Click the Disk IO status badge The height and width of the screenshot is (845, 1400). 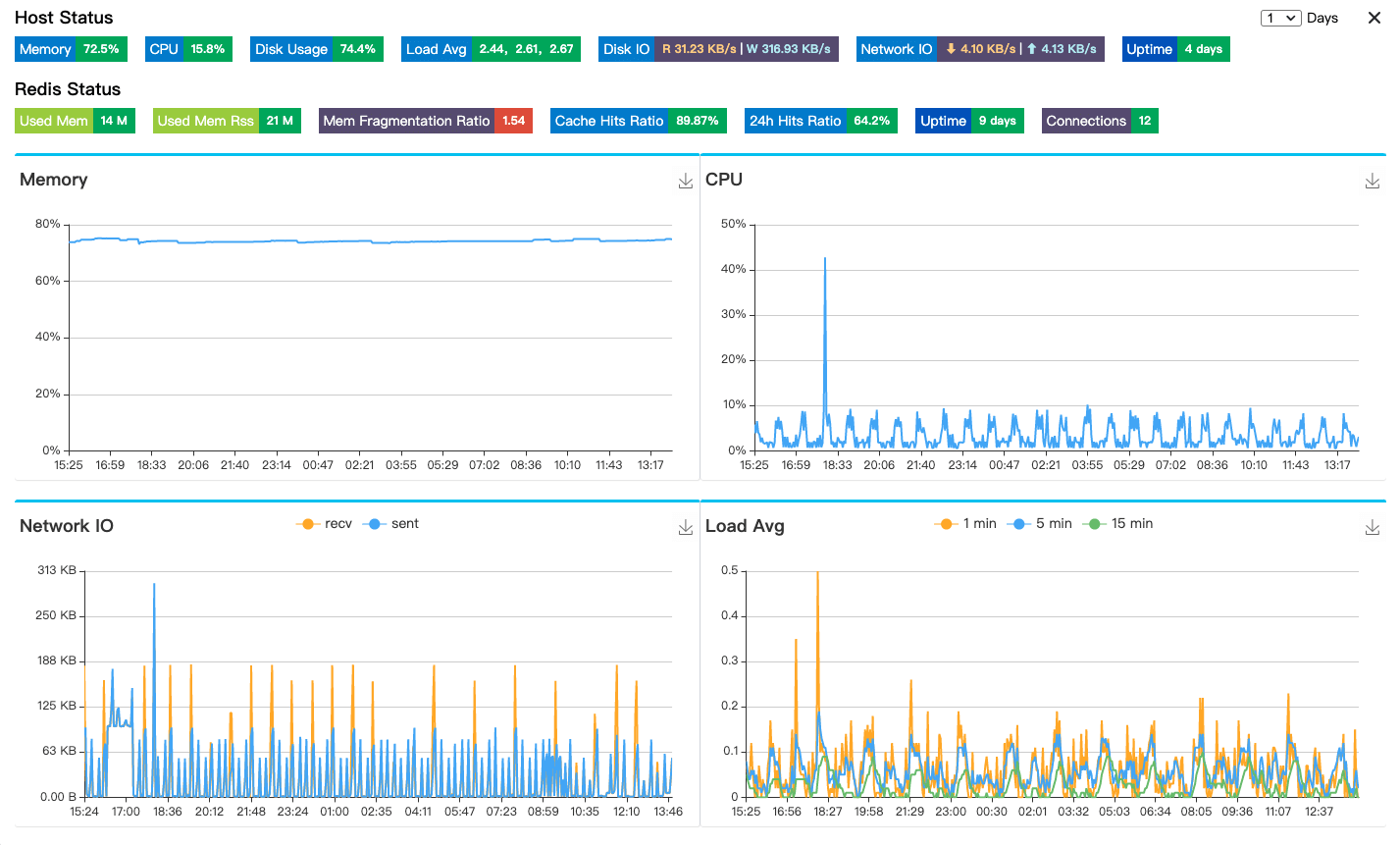click(718, 49)
